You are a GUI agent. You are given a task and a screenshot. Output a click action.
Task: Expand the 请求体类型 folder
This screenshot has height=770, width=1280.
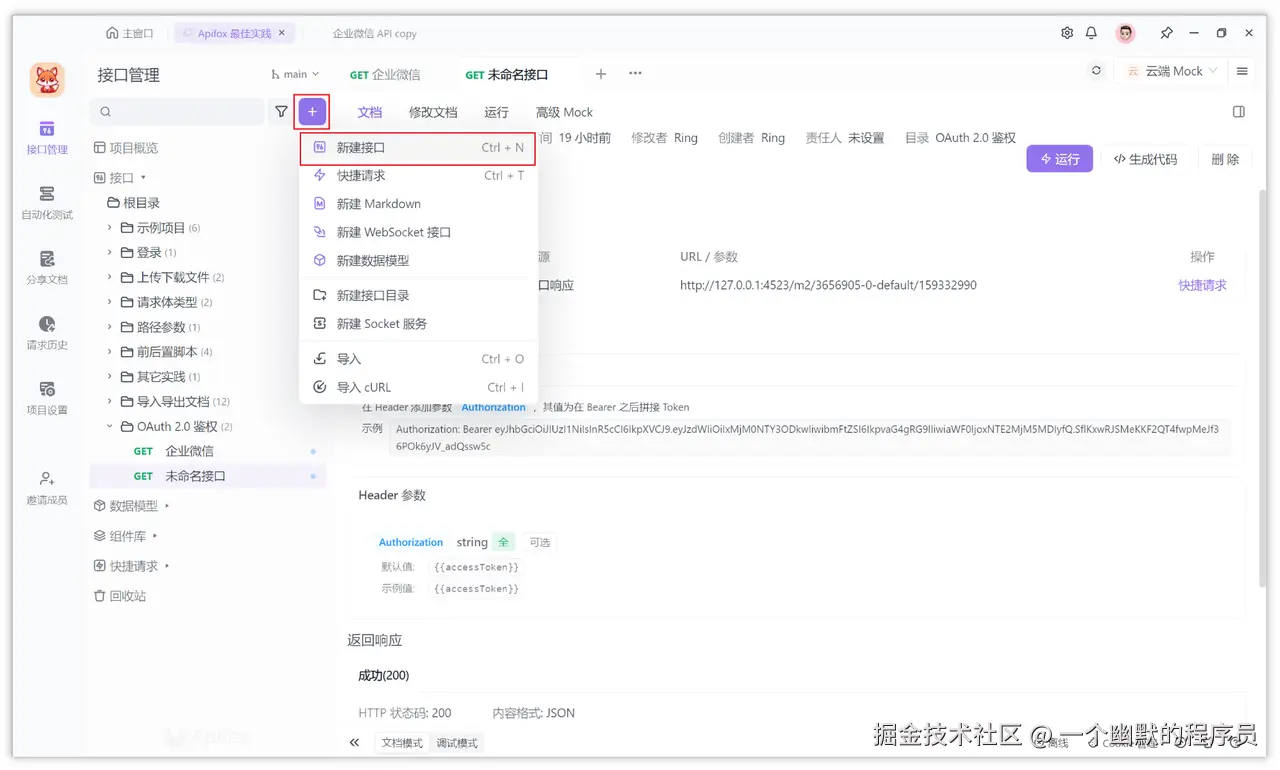(110, 302)
